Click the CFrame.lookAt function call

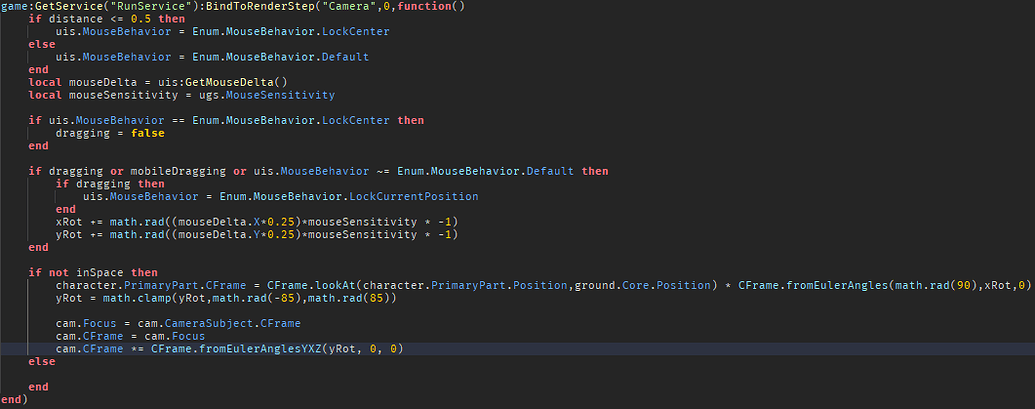(311, 286)
